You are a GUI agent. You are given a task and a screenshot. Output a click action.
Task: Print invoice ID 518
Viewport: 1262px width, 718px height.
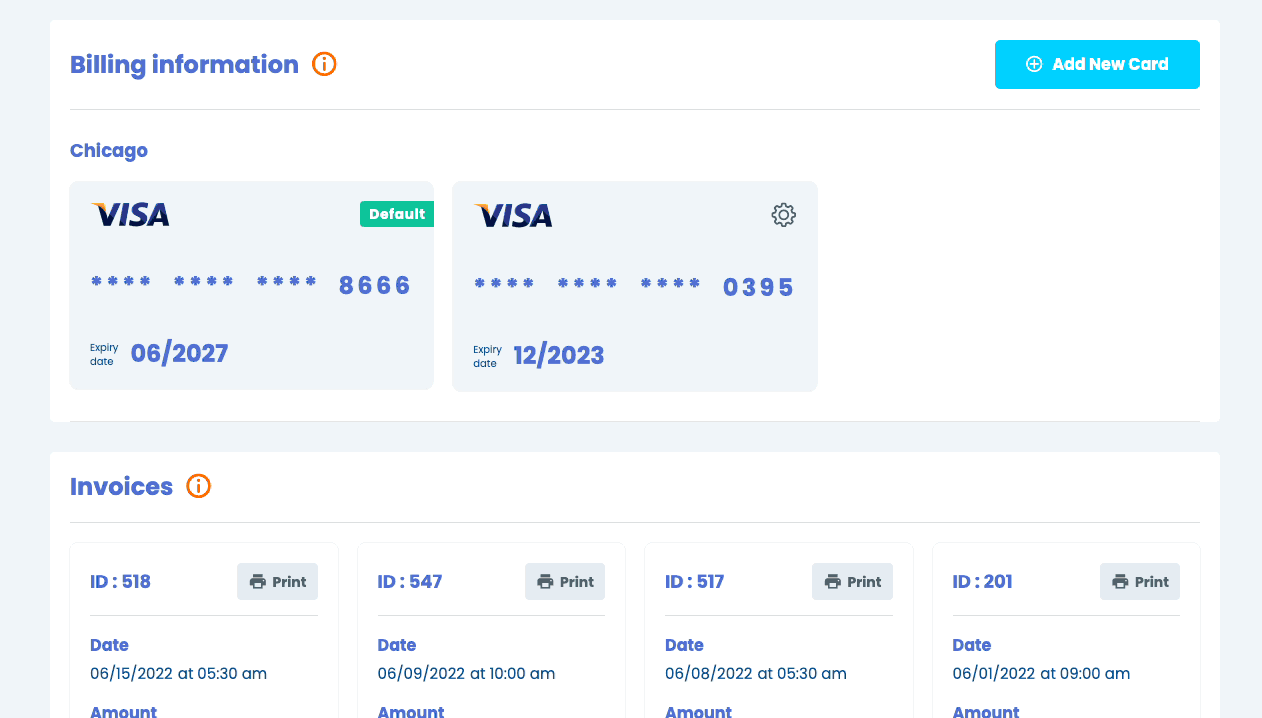(x=278, y=582)
